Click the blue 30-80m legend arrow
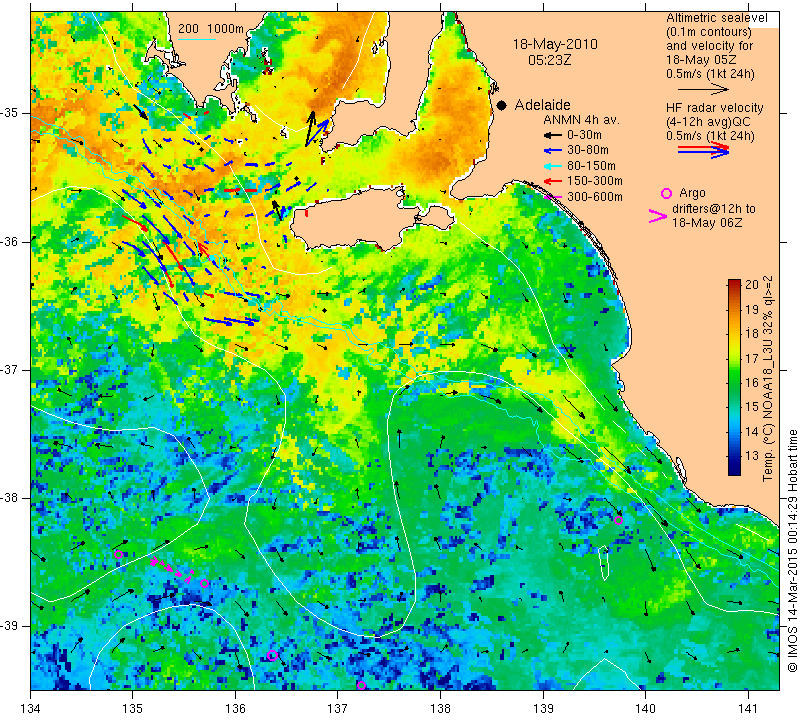This screenshot has height=720, width=800. click(x=552, y=151)
